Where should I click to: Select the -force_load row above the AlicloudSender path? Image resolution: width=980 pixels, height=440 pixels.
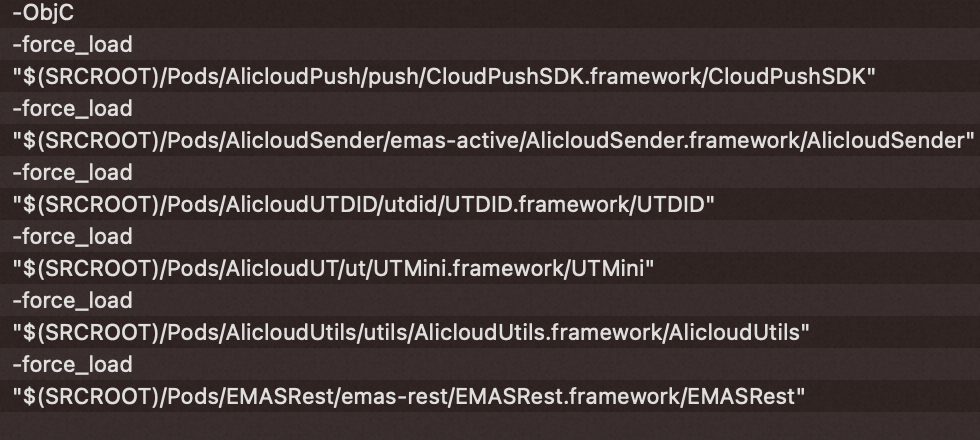tap(72, 108)
